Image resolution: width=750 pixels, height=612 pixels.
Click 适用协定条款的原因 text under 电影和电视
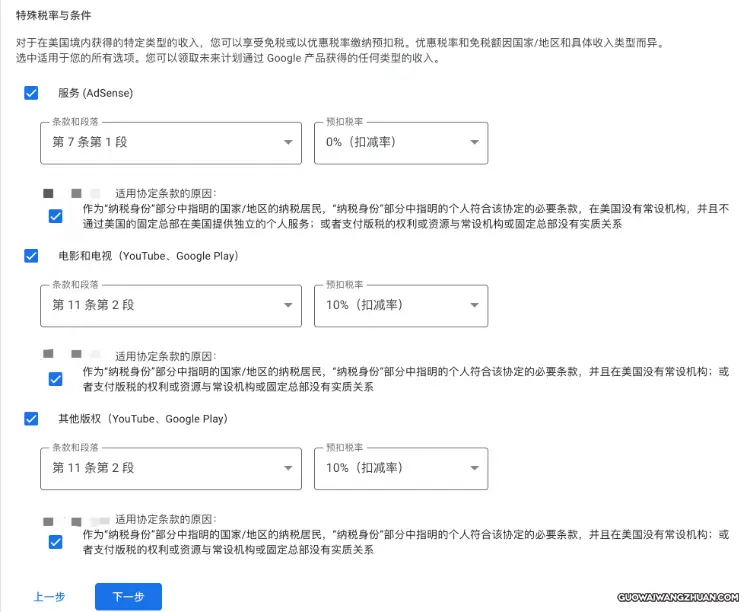click(165, 356)
